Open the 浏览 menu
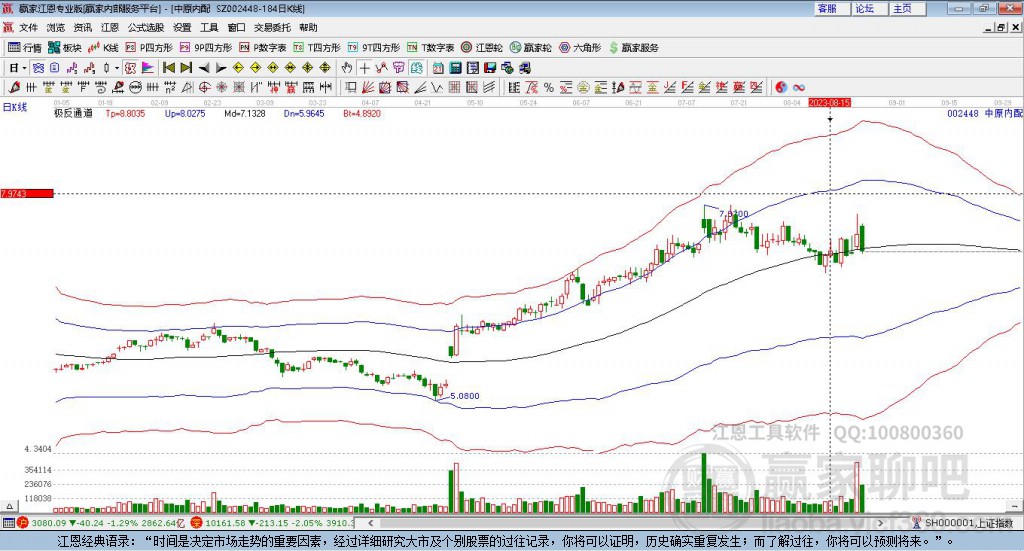 (x=56, y=27)
